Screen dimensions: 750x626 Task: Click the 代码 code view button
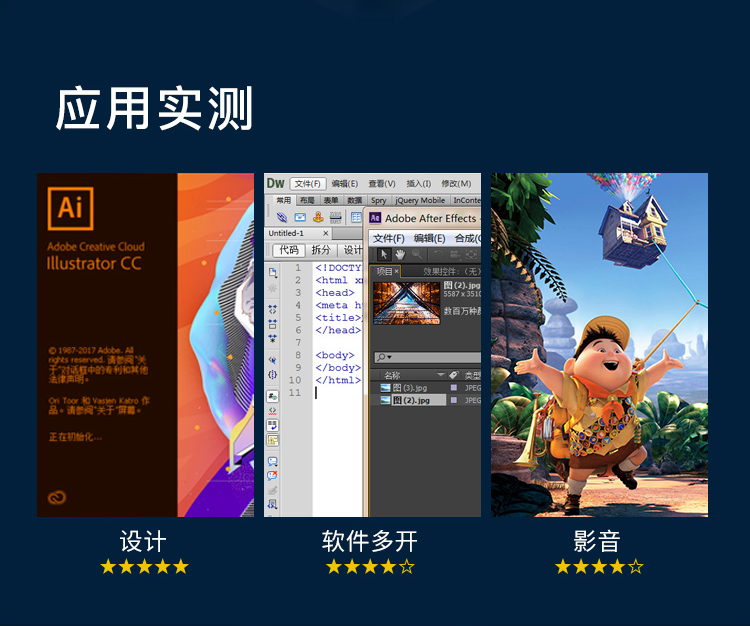coord(288,250)
